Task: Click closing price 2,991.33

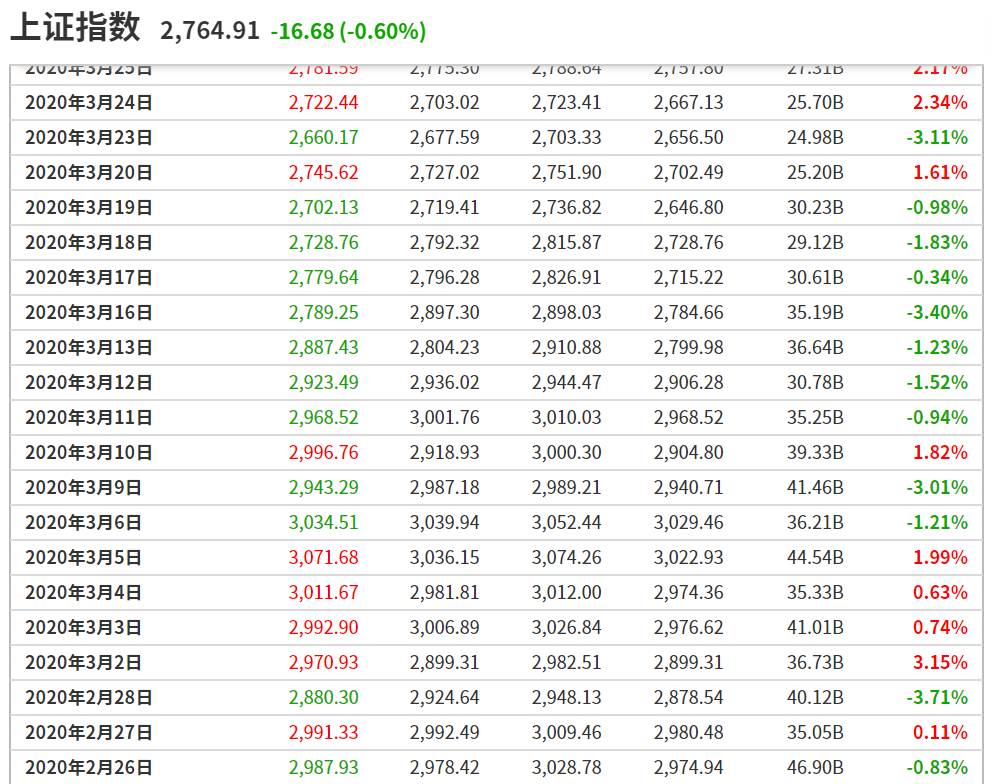Action: tap(323, 732)
